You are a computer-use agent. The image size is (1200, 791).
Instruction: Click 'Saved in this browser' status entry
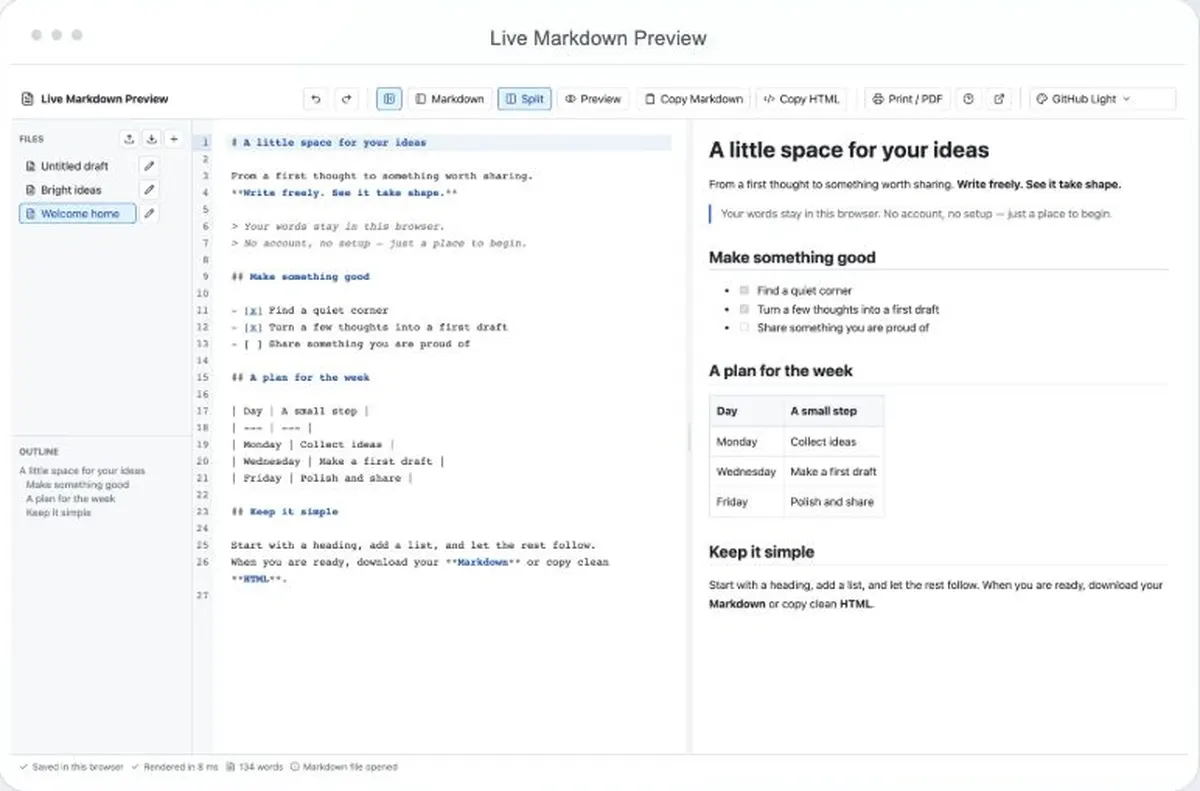point(72,767)
